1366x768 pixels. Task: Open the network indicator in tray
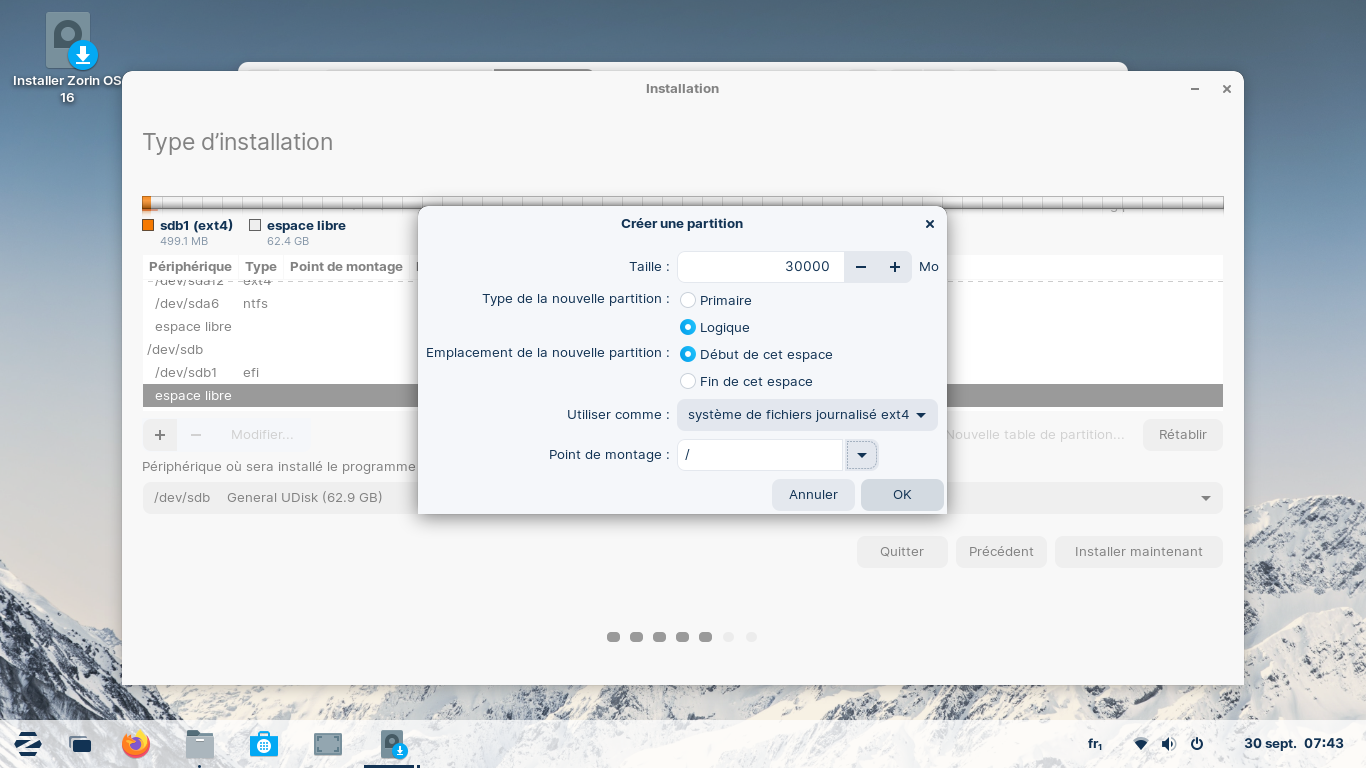tap(1140, 744)
